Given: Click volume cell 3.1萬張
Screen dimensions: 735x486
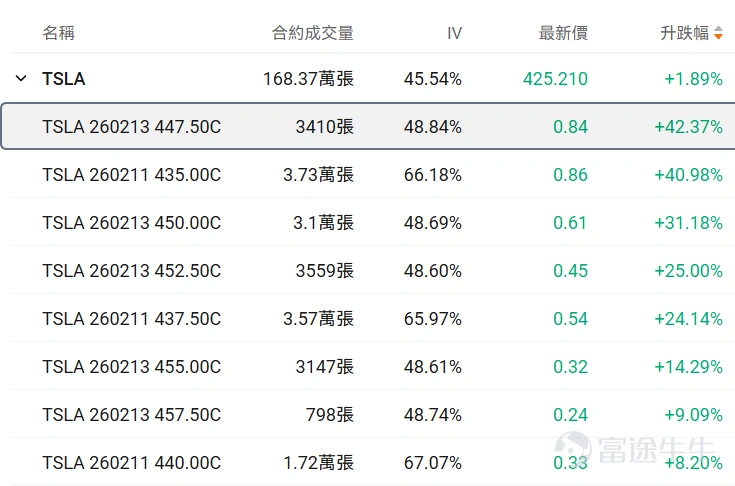Looking at the screenshot, I should [323, 223].
